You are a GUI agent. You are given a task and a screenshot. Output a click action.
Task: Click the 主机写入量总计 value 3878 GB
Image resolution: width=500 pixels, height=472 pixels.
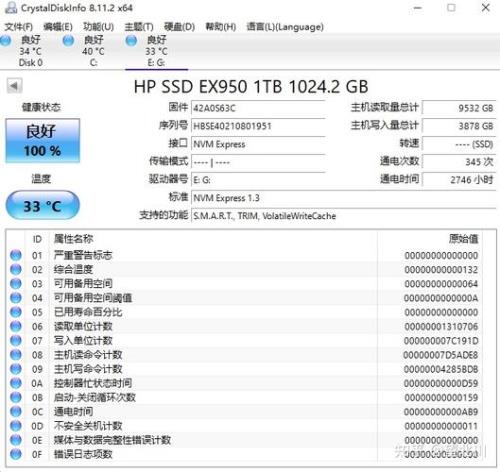coord(459,126)
